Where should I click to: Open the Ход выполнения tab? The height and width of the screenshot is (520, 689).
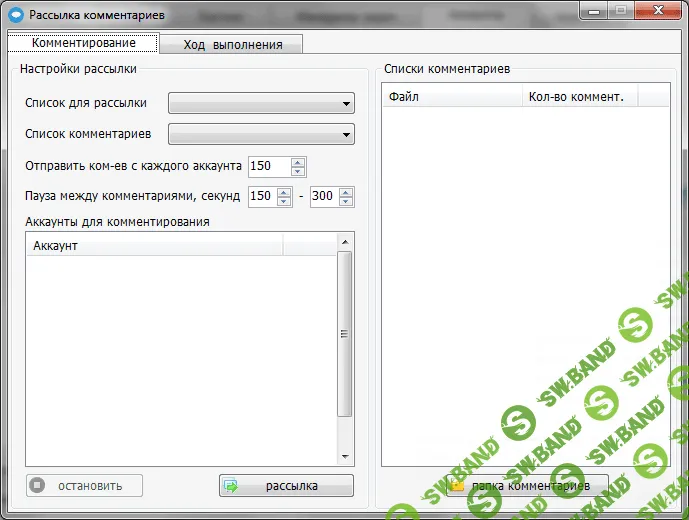click(x=231, y=44)
